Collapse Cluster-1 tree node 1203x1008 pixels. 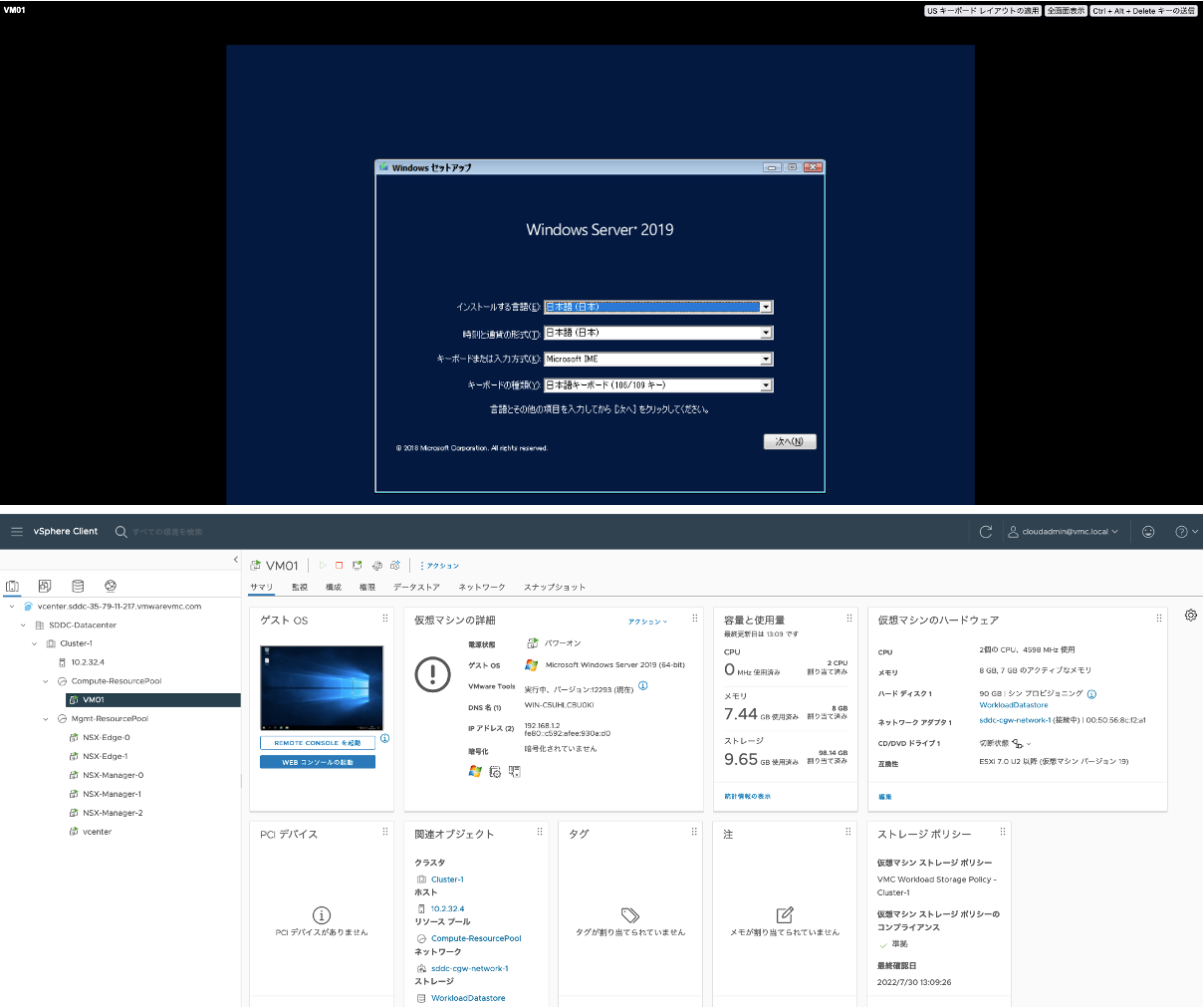coord(34,643)
